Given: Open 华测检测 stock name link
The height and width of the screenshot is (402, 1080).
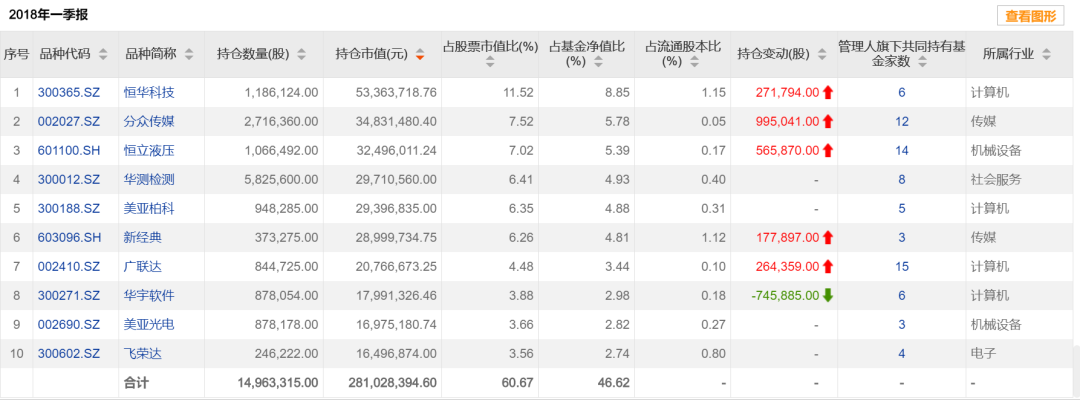Looking at the screenshot, I should coord(149,180).
